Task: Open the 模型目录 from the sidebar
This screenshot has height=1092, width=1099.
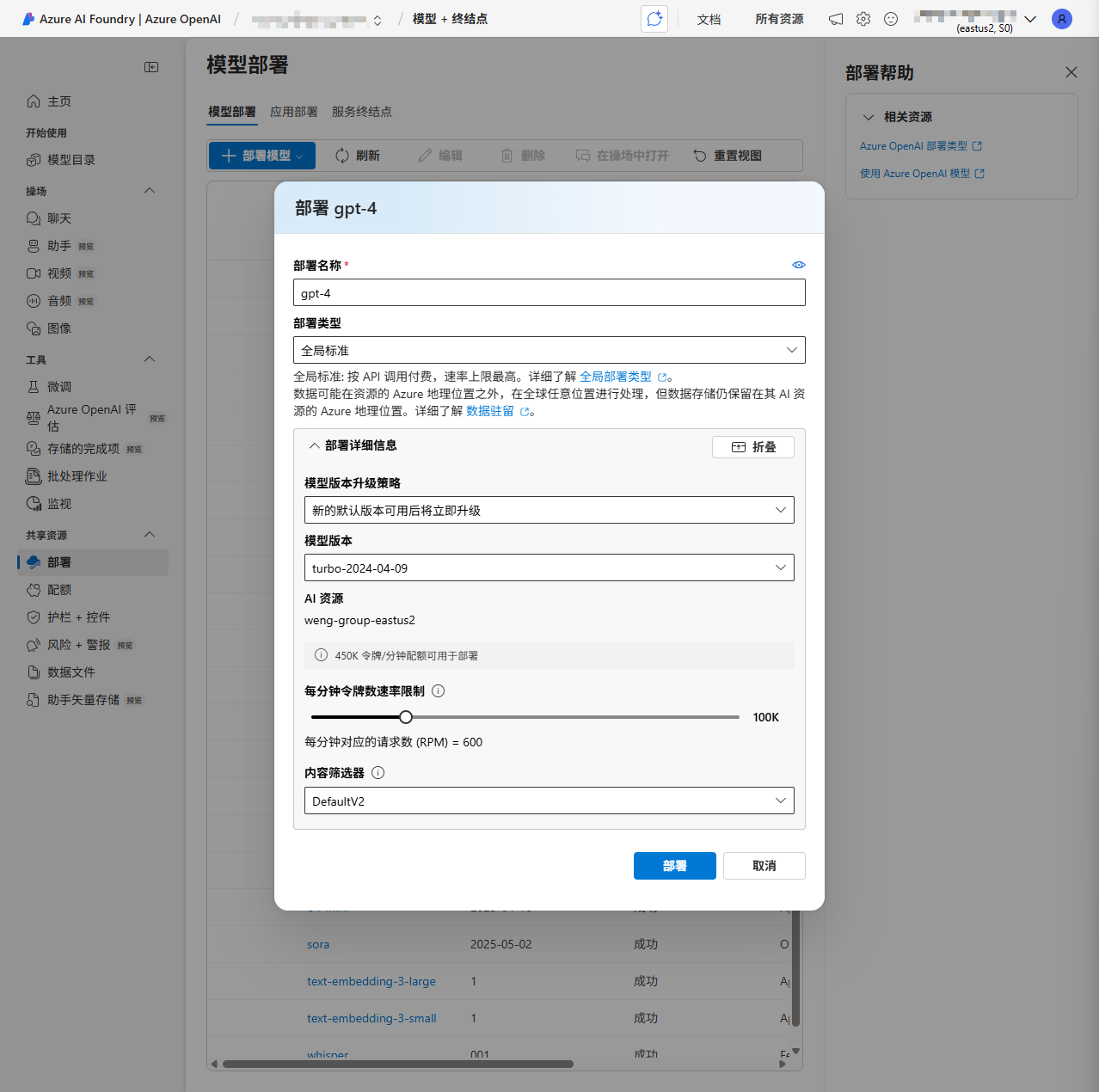Action: (67, 159)
